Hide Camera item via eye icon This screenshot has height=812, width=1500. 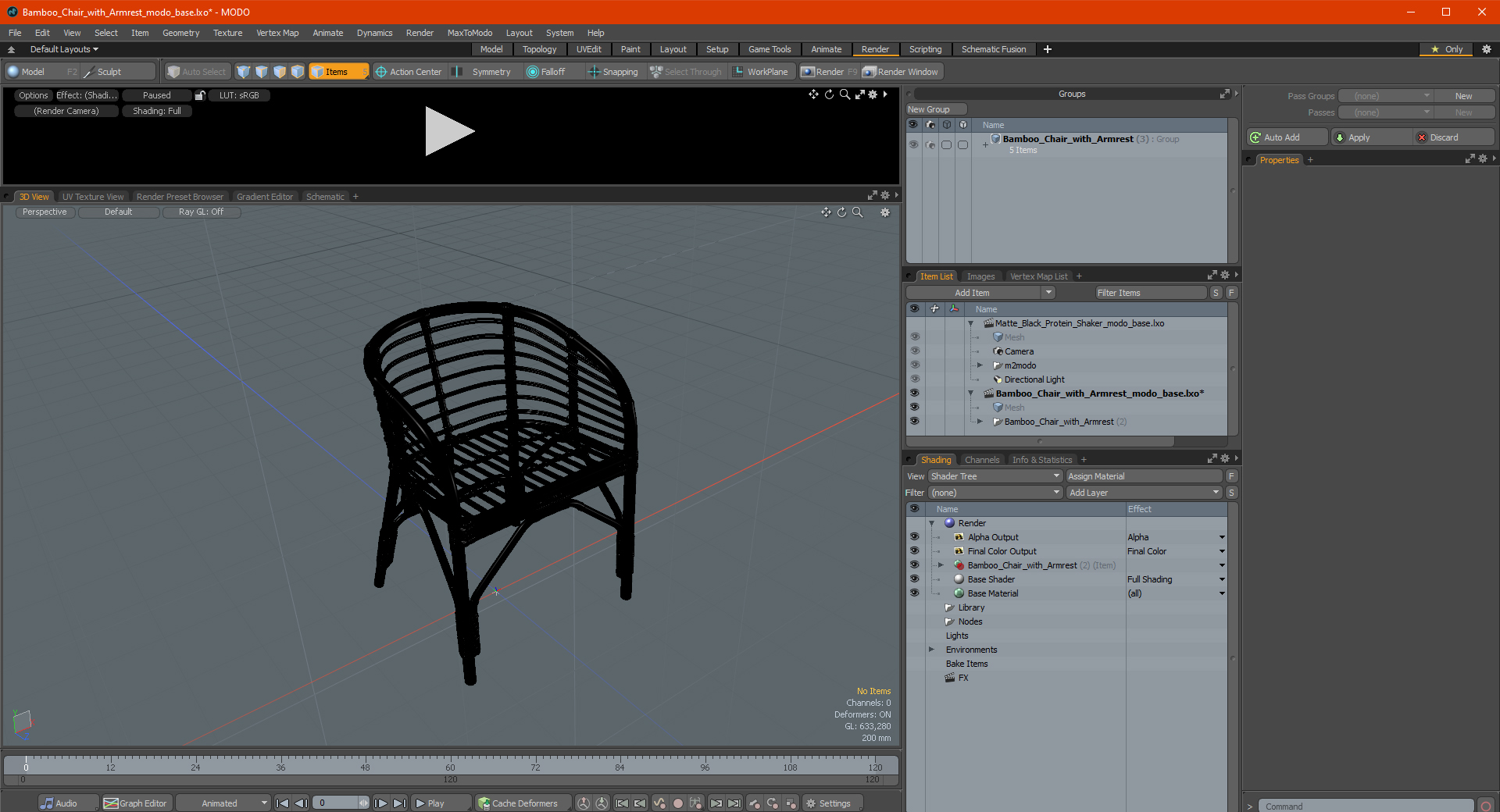915,351
